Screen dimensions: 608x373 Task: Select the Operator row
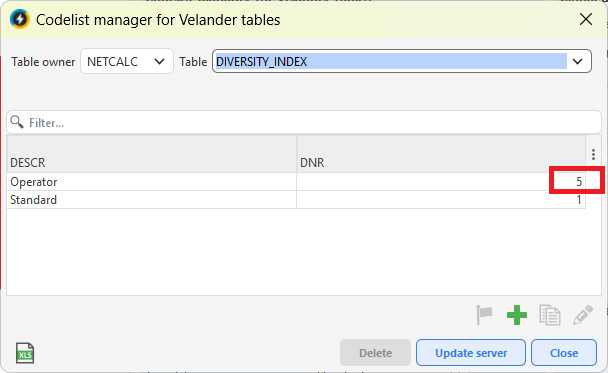pos(296,181)
